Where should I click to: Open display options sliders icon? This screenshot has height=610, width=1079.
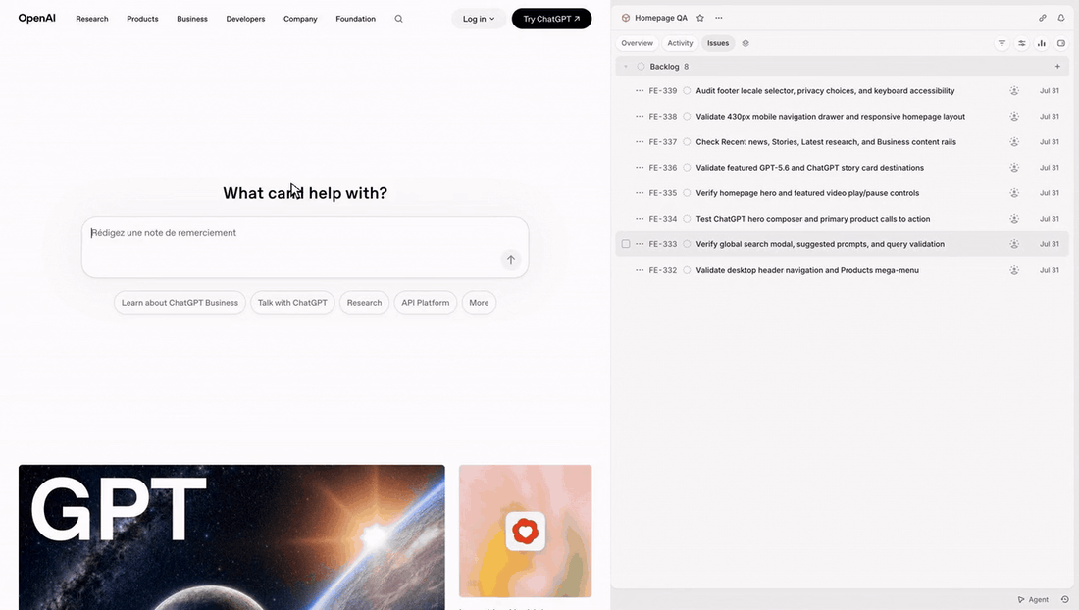coord(1022,43)
